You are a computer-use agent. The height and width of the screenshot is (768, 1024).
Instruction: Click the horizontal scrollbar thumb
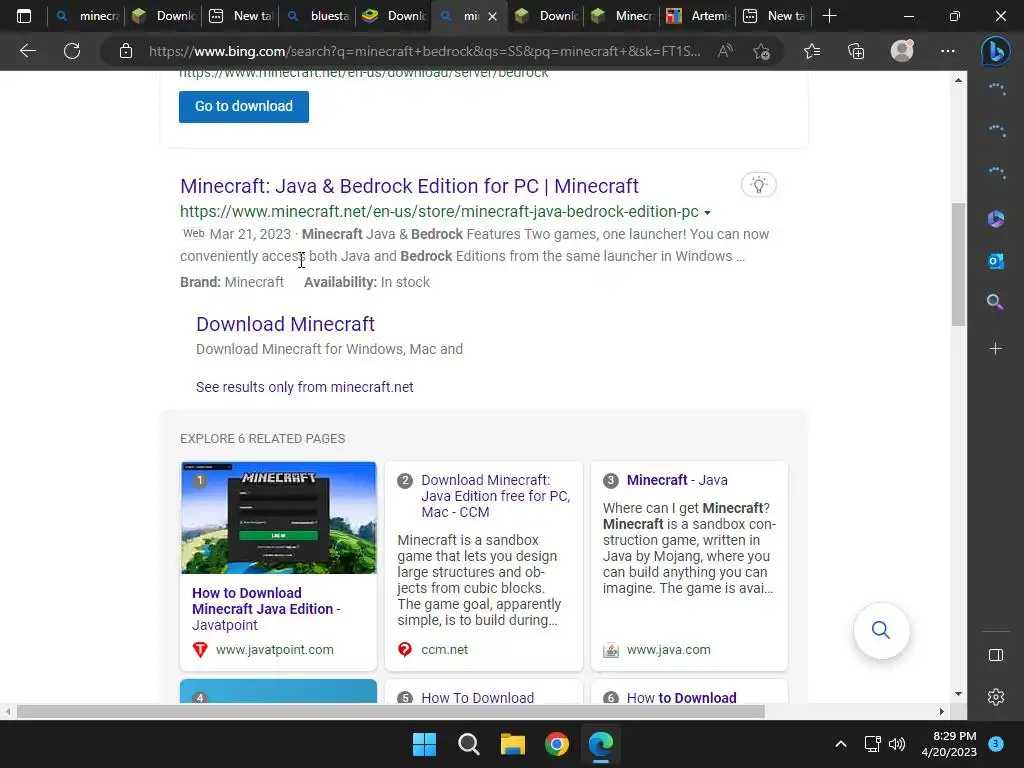tap(391, 711)
